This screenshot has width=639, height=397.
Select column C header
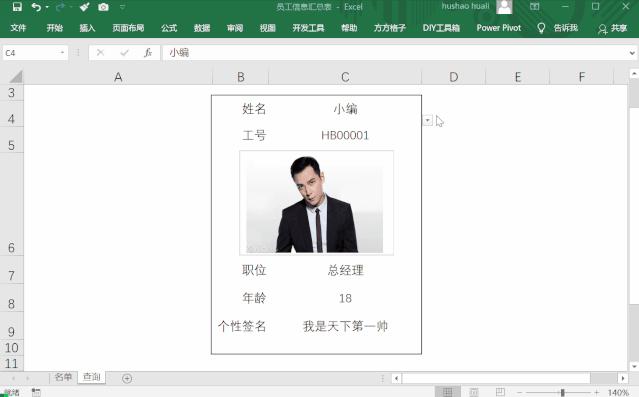345,77
